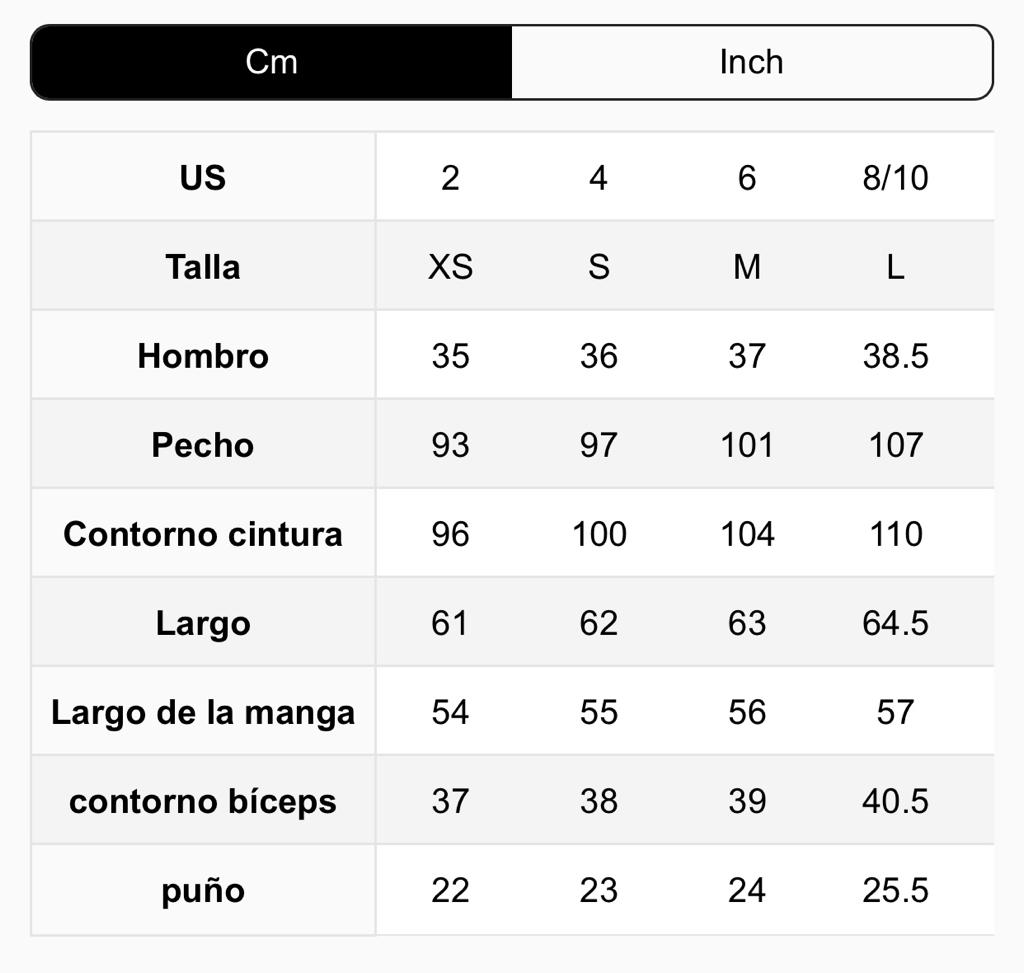Click puño value 25.5
The image size is (1024, 973).
tap(895, 890)
